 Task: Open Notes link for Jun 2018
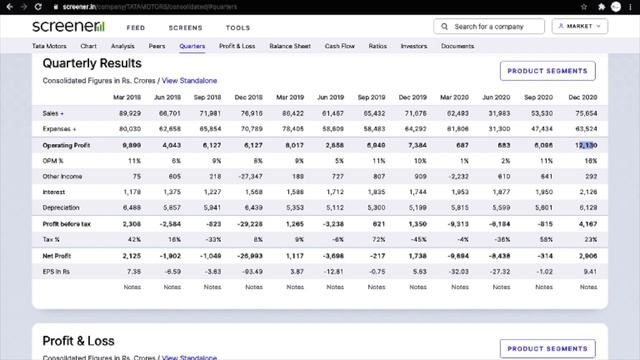click(x=172, y=287)
